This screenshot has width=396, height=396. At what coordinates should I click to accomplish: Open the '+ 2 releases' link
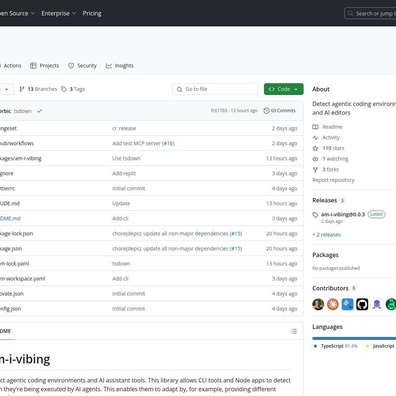point(326,235)
